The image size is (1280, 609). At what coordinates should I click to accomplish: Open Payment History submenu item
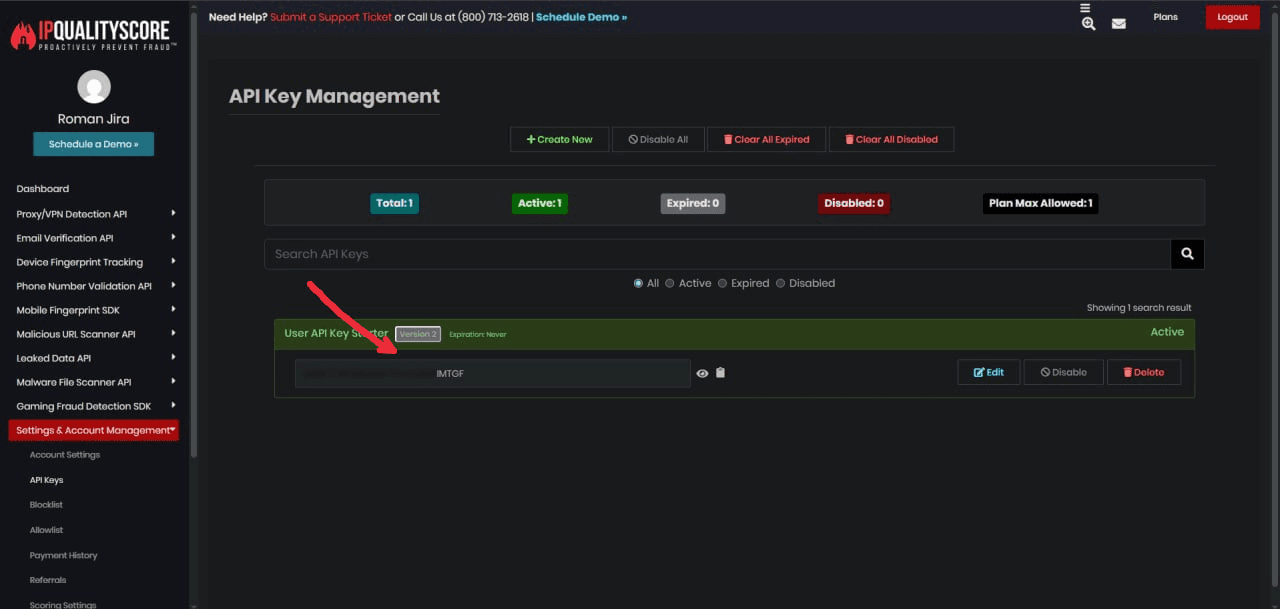(x=64, y=555)
